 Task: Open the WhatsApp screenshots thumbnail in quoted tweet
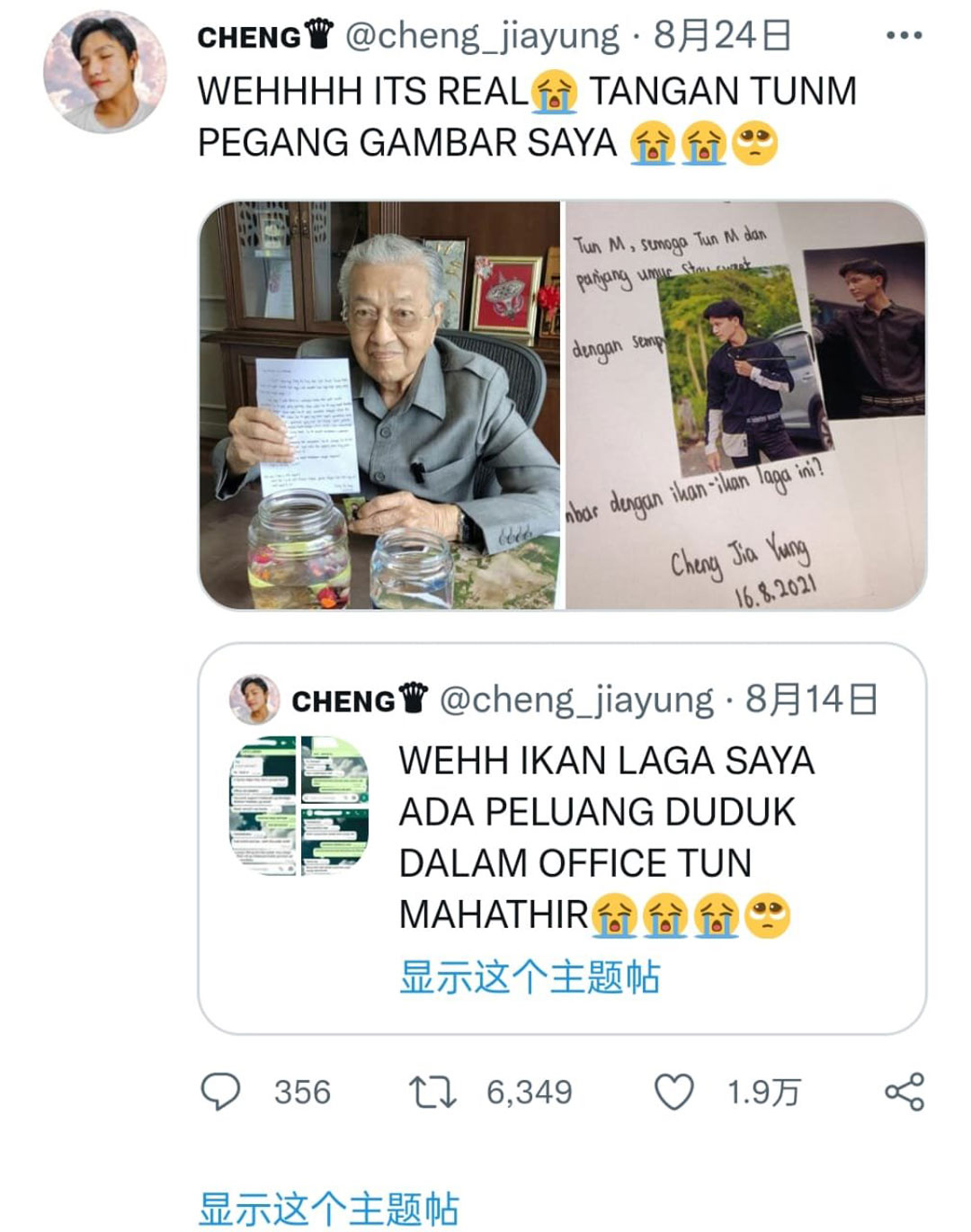[299, 805]
